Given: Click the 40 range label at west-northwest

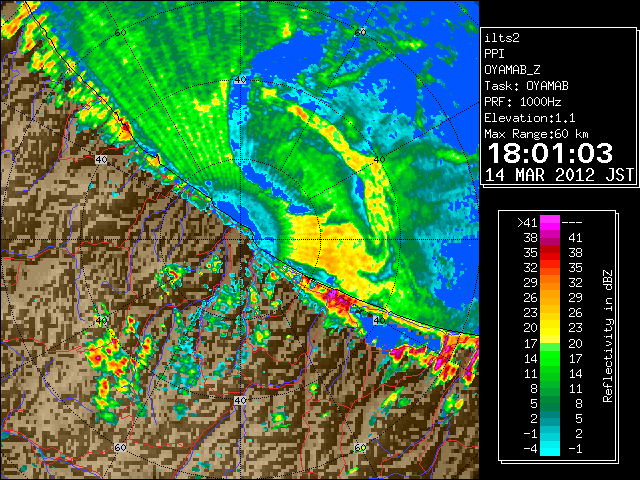Looking at the screenshot, I should point(101,160).
